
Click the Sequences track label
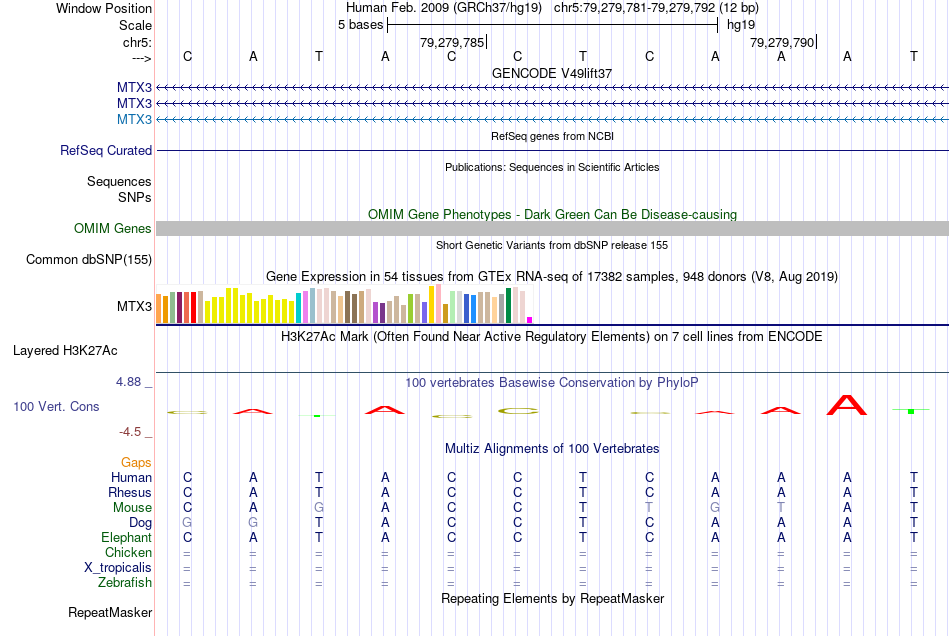point(119,181)
